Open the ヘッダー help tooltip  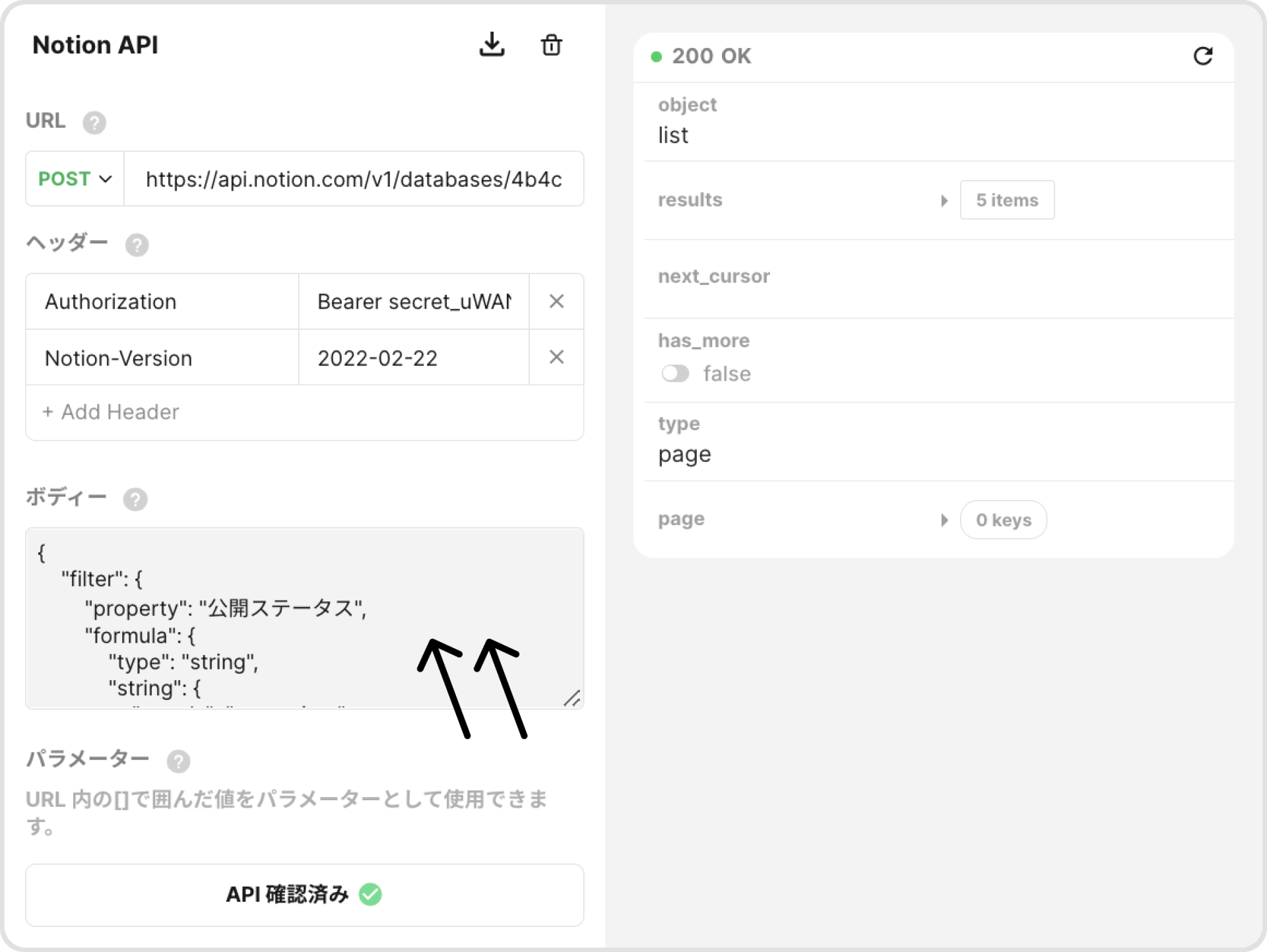137,245
